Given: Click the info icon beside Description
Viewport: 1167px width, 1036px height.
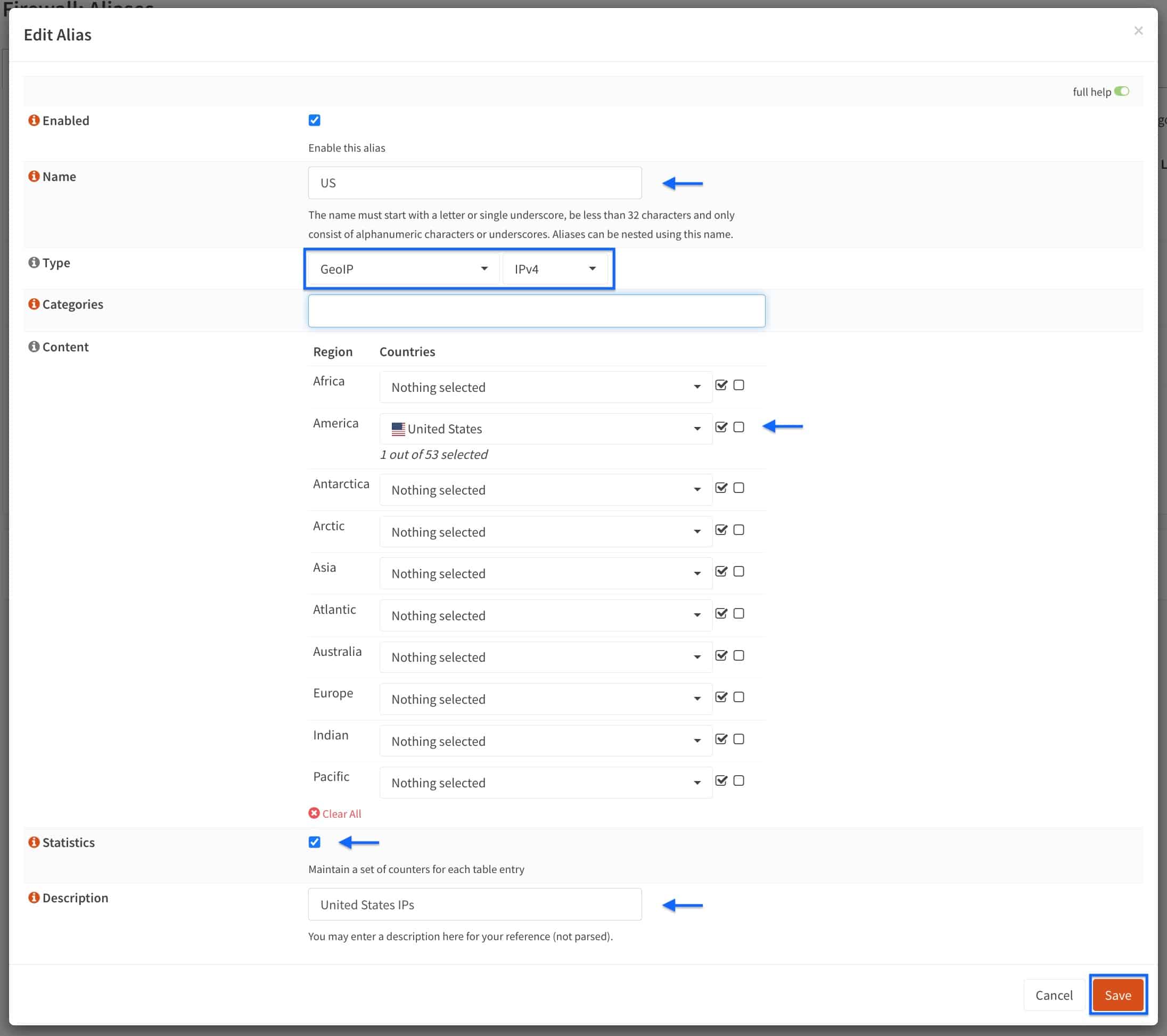Looking at the screenshot, I should coord(34,898).
